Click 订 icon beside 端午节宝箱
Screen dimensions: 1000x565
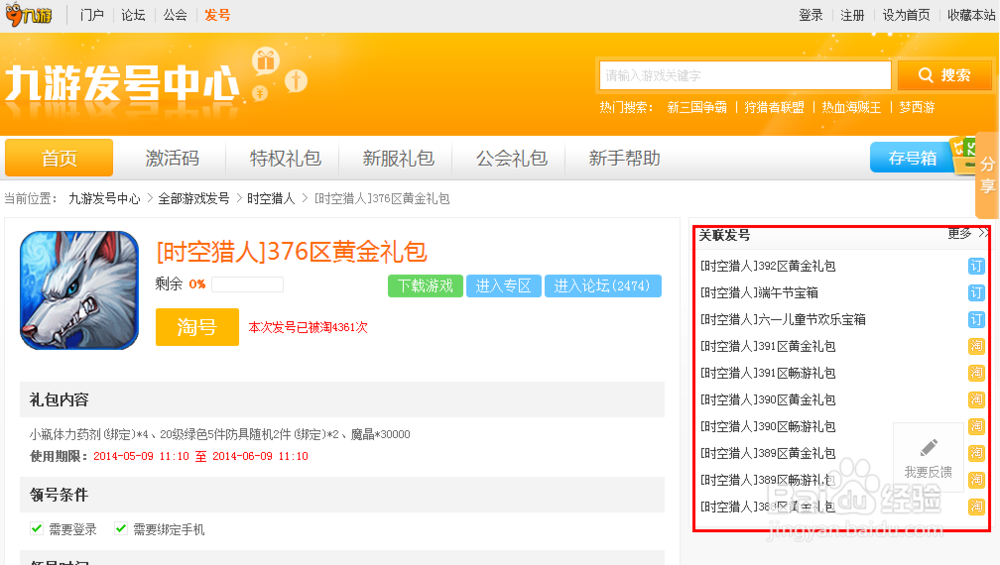[x=976, y=293]
